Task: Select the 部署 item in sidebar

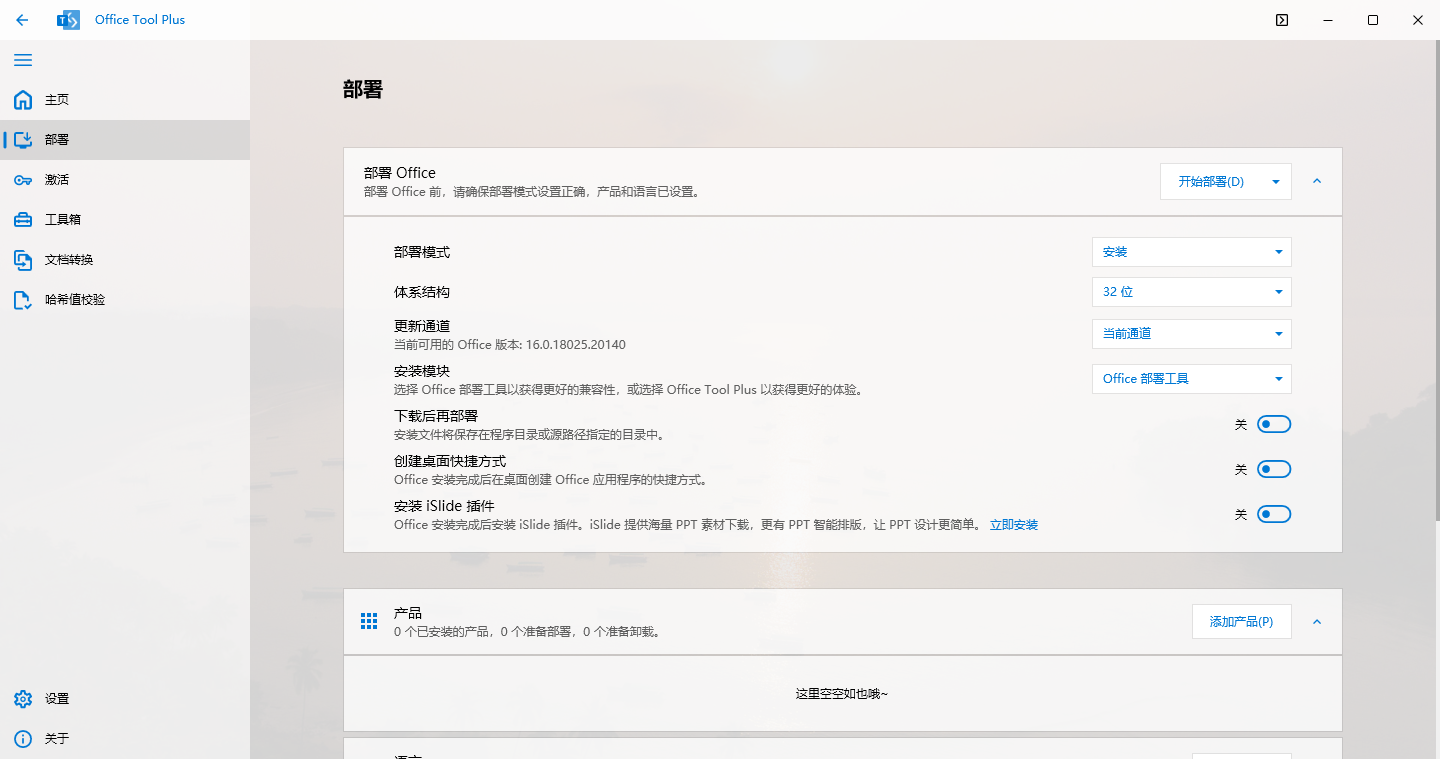Action: pos(57,139)
